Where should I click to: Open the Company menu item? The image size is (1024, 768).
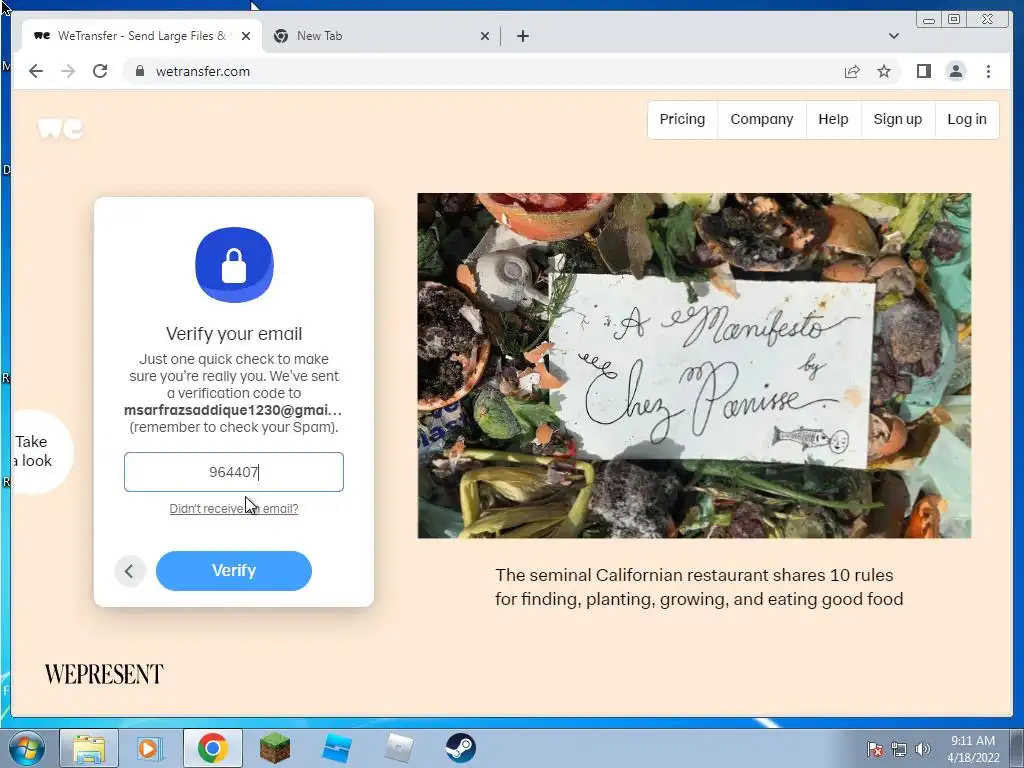coord(761,120)
